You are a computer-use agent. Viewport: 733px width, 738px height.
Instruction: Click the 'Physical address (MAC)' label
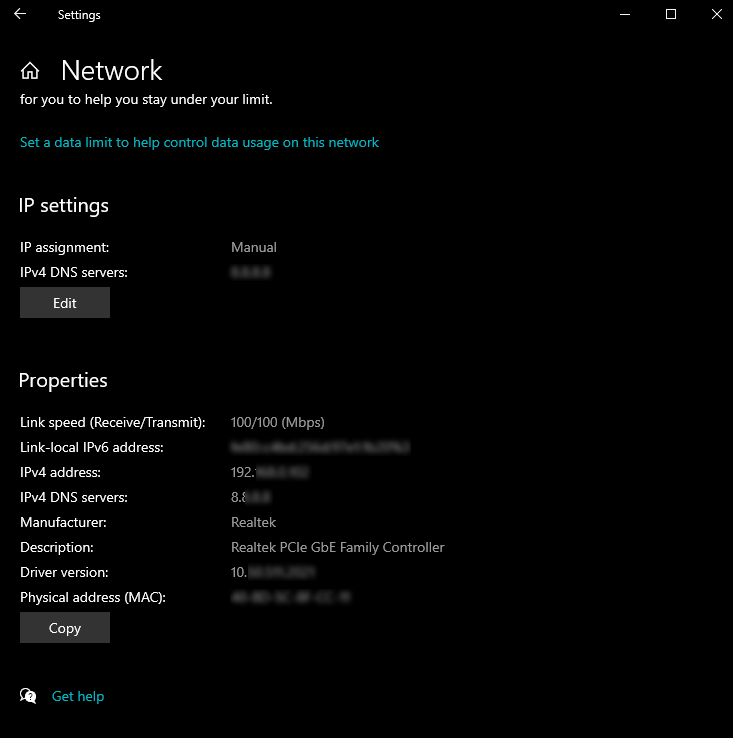tap(93, 597)
